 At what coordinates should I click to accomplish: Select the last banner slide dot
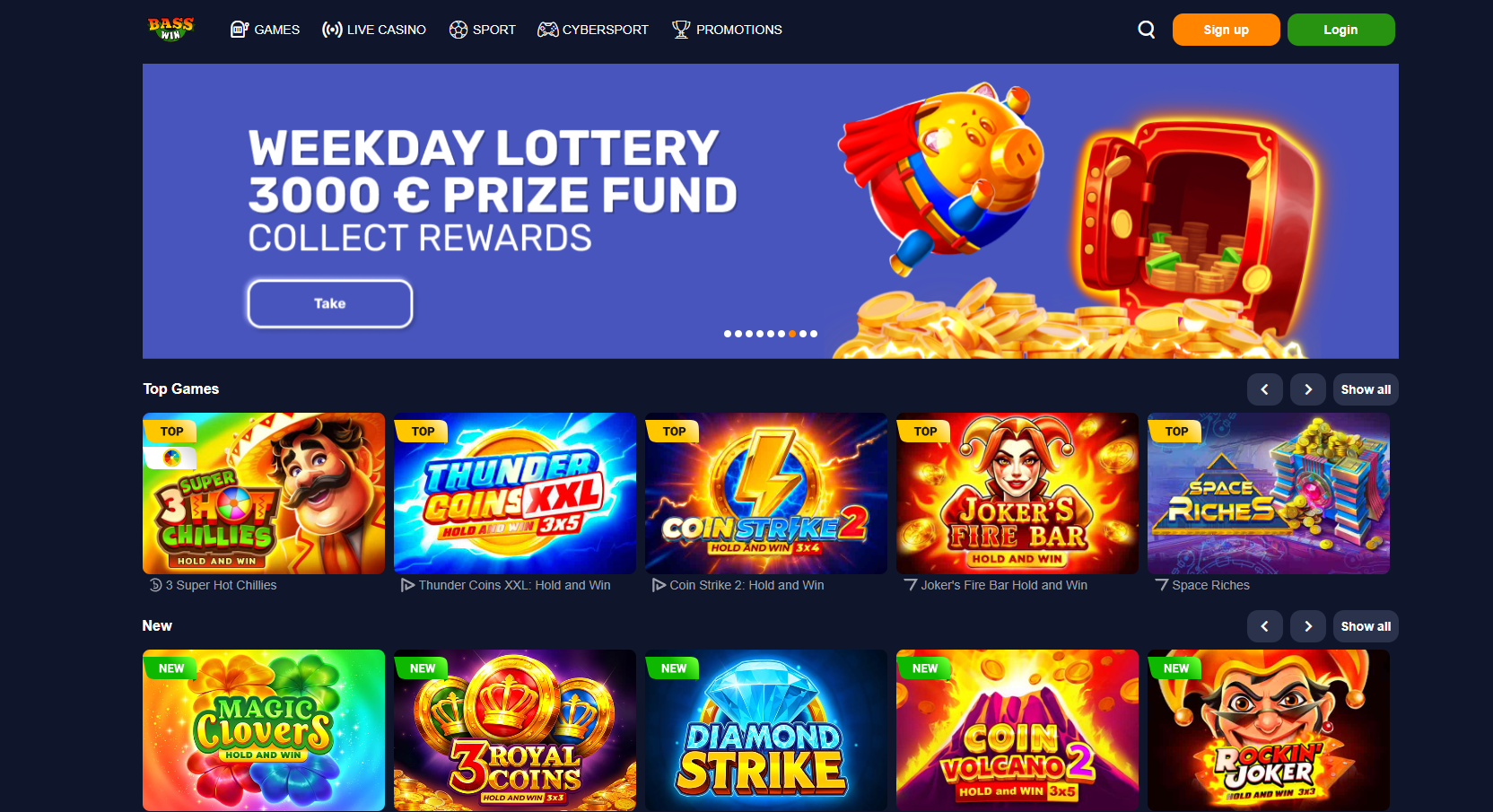pos(814,334)
